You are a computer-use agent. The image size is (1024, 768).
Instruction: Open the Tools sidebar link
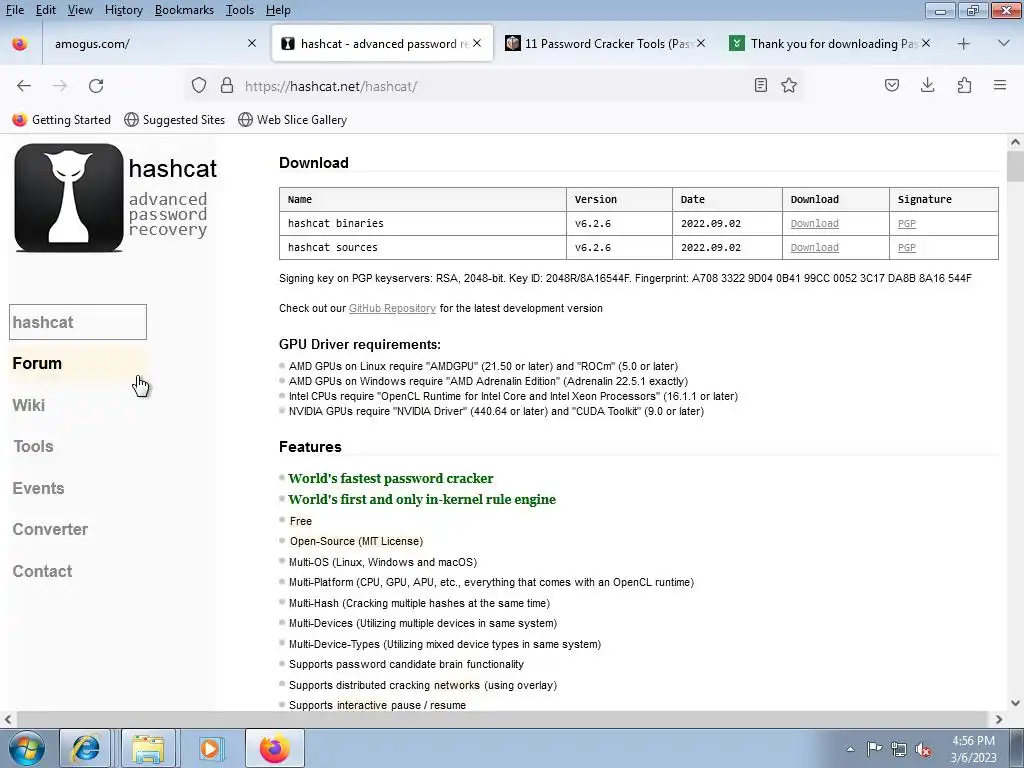pos(33,446)
